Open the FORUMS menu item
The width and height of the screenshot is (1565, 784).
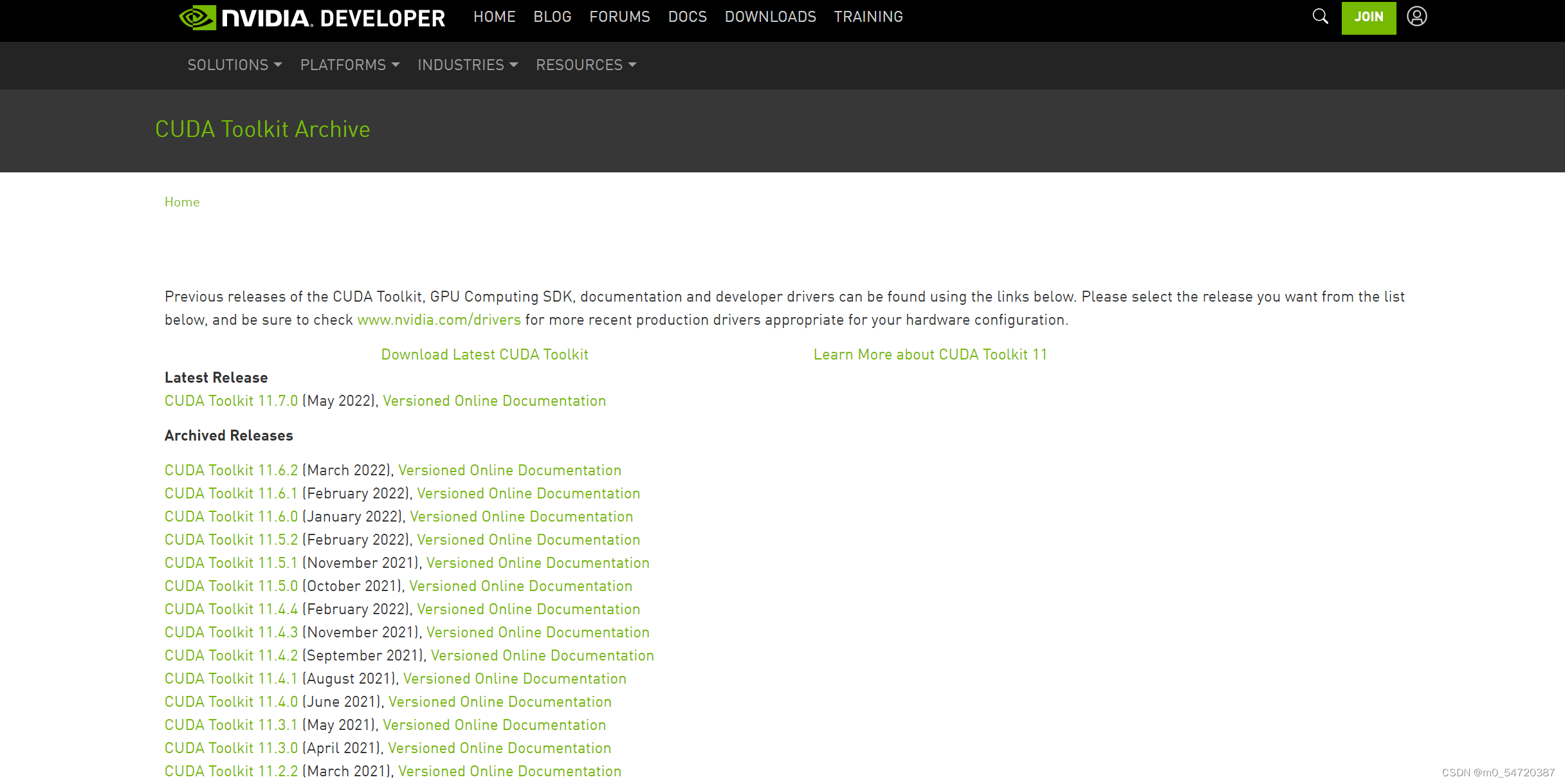(x=619, y=17)
